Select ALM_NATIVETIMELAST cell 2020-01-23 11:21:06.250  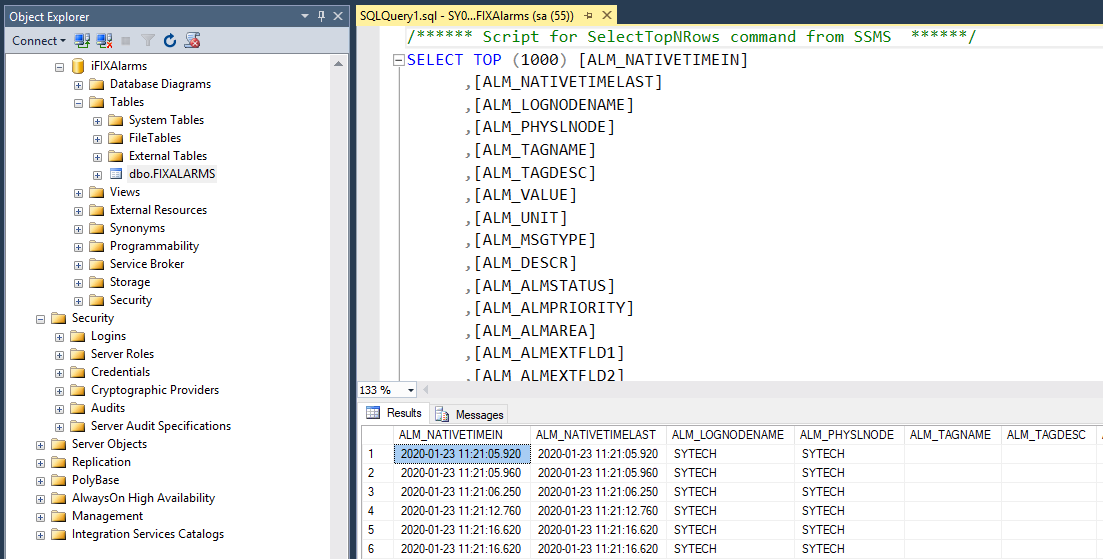click(x=599, y=491)
